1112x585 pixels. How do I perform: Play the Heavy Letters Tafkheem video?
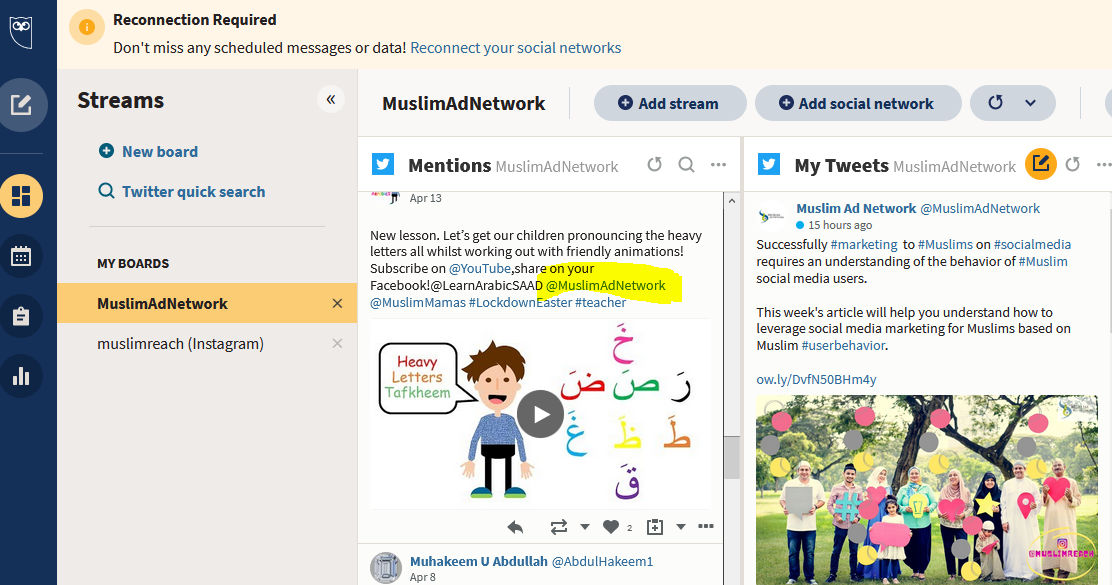click(540, 414)
